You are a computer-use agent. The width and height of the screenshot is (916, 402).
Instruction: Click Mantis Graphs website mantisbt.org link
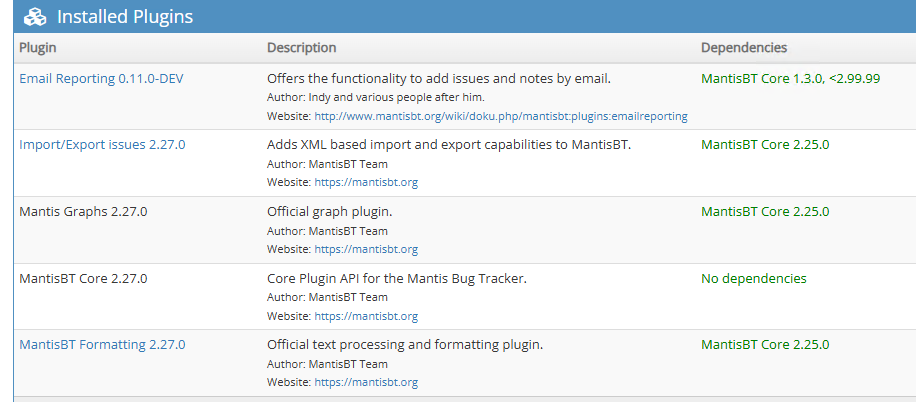pyautogui.click(x=366, y=249)
